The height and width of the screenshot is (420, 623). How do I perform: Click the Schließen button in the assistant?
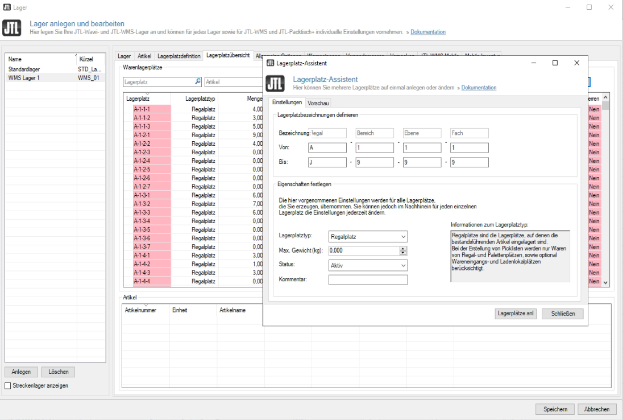(563, 314)
